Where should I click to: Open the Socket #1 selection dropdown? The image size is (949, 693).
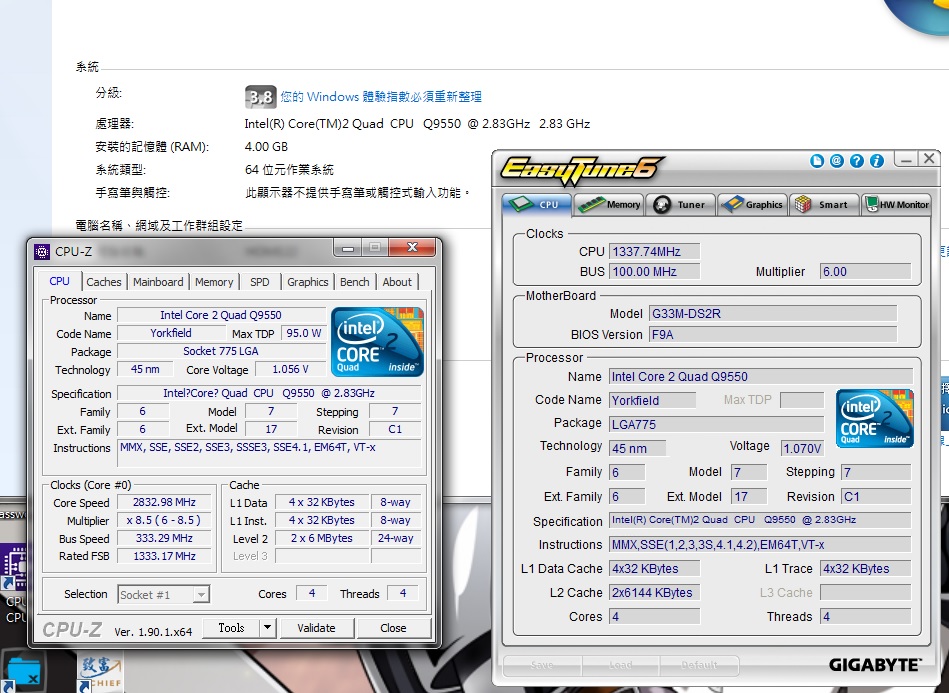click(x=163, y=594)
